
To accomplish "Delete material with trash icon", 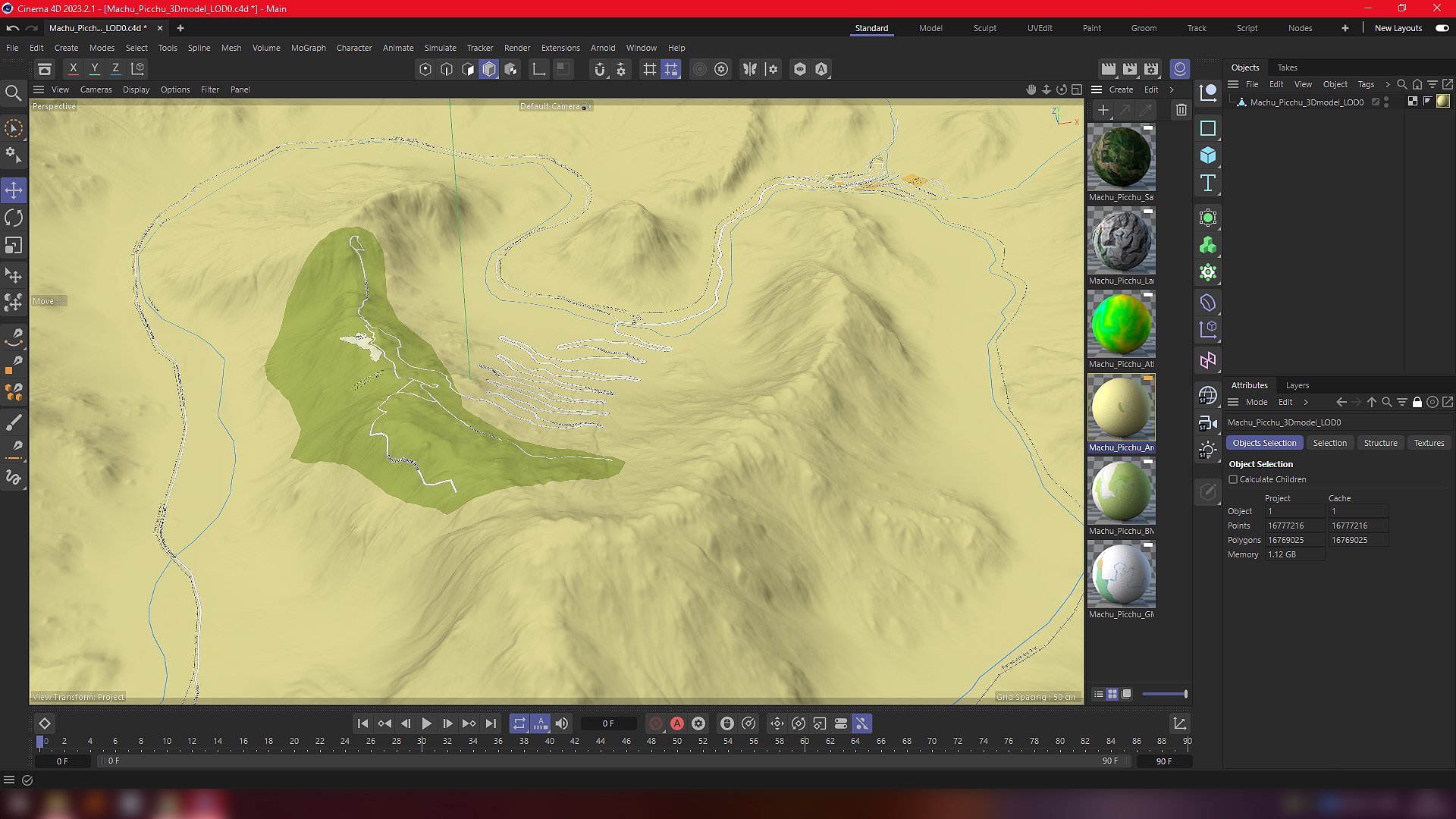I will pyautogui.click(x=1181, y=110).
